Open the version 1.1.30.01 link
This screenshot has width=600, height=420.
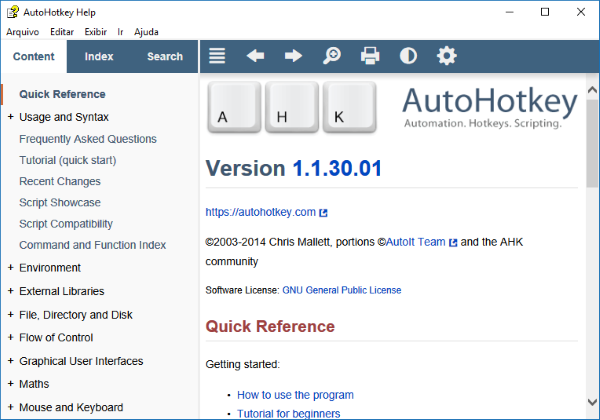point(337,168)
